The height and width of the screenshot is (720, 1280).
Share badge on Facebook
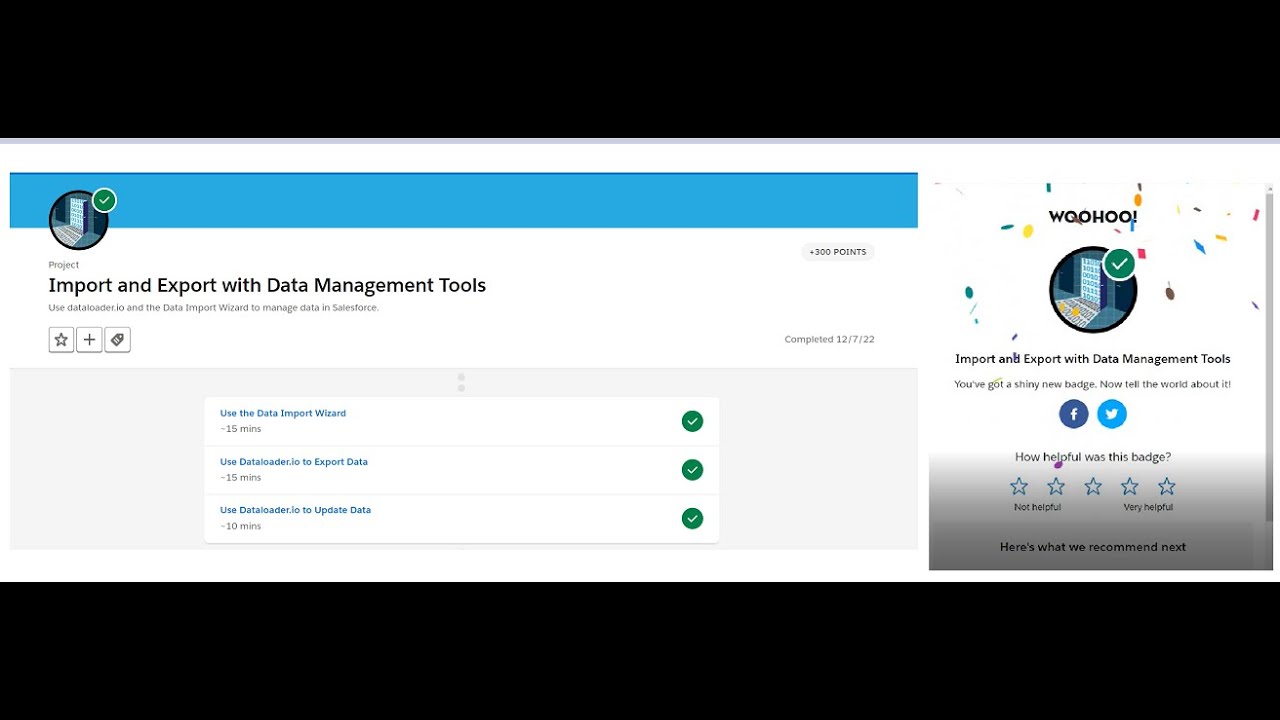[x=1074, y=414]
